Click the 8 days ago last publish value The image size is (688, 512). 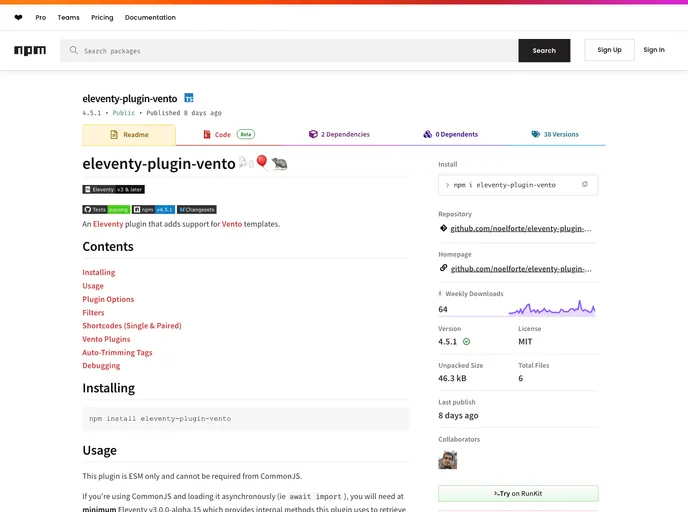tap(458, 415)
